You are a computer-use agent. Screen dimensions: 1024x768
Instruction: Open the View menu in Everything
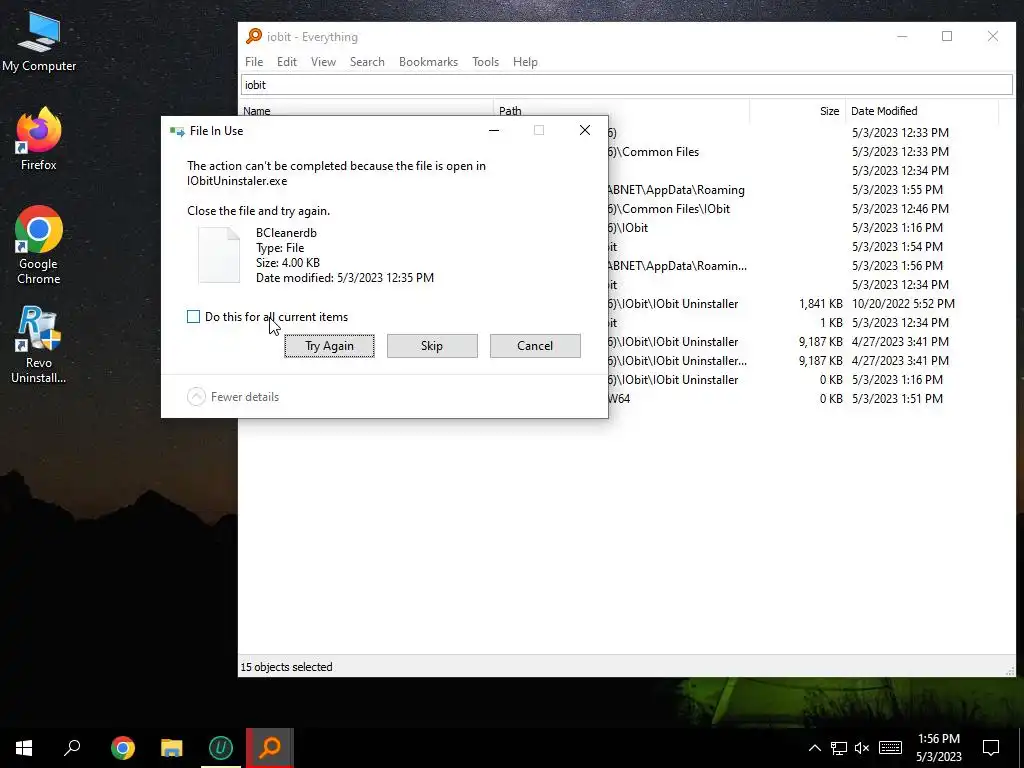click(x=323, y=62)
